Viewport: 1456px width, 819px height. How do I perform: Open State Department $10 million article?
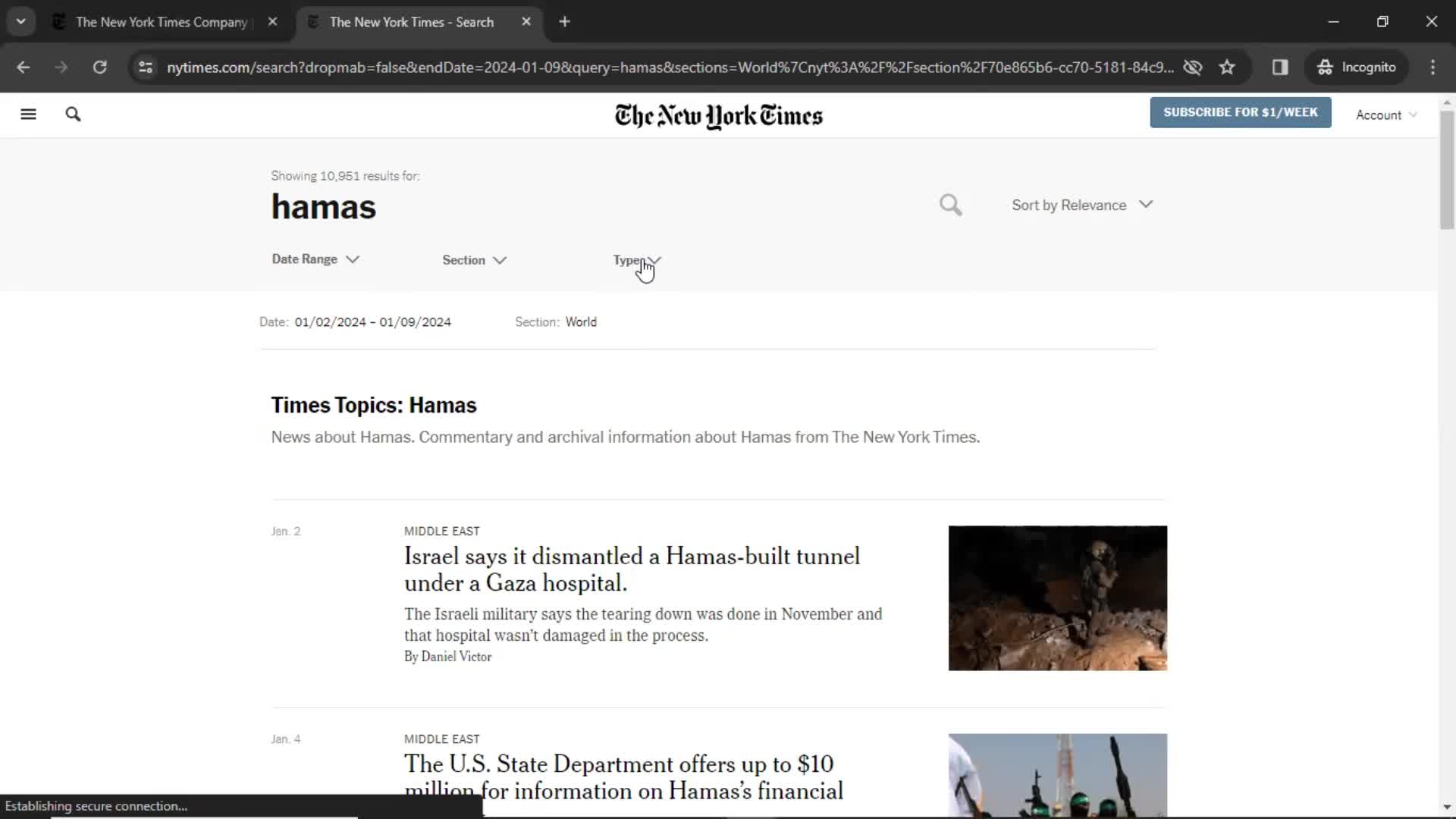point(623,777)
